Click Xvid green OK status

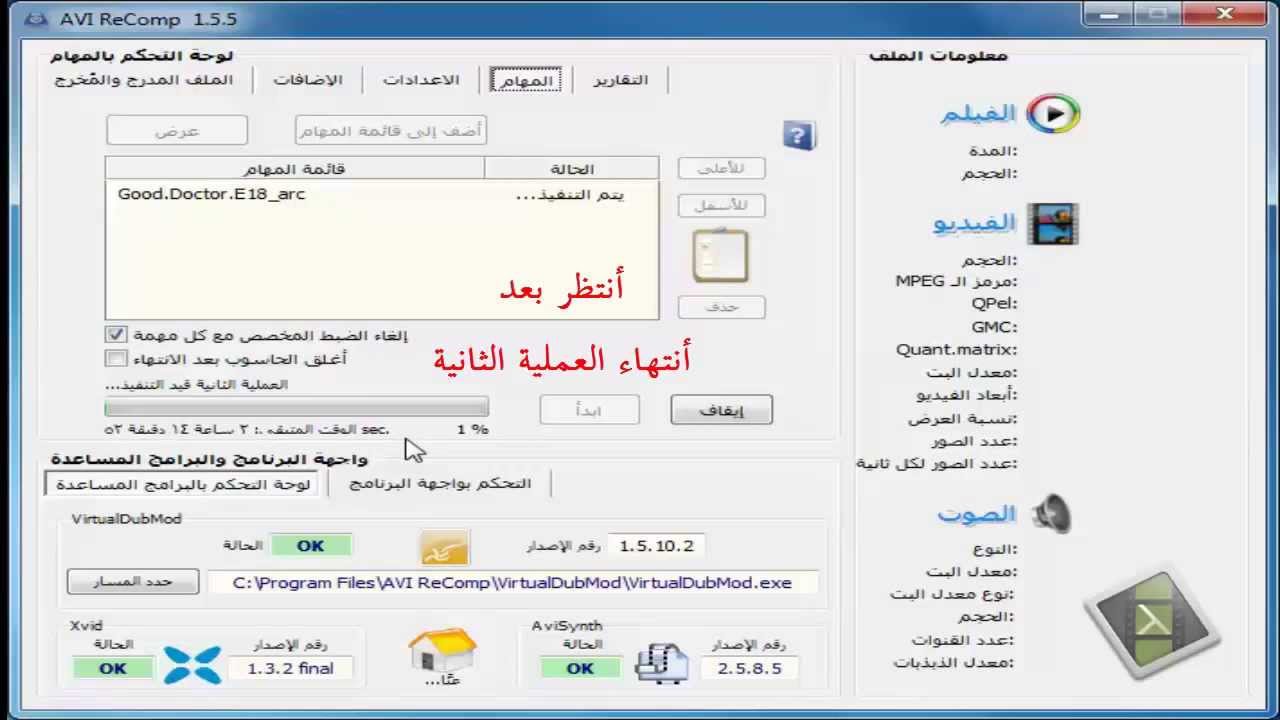point(113,668)
